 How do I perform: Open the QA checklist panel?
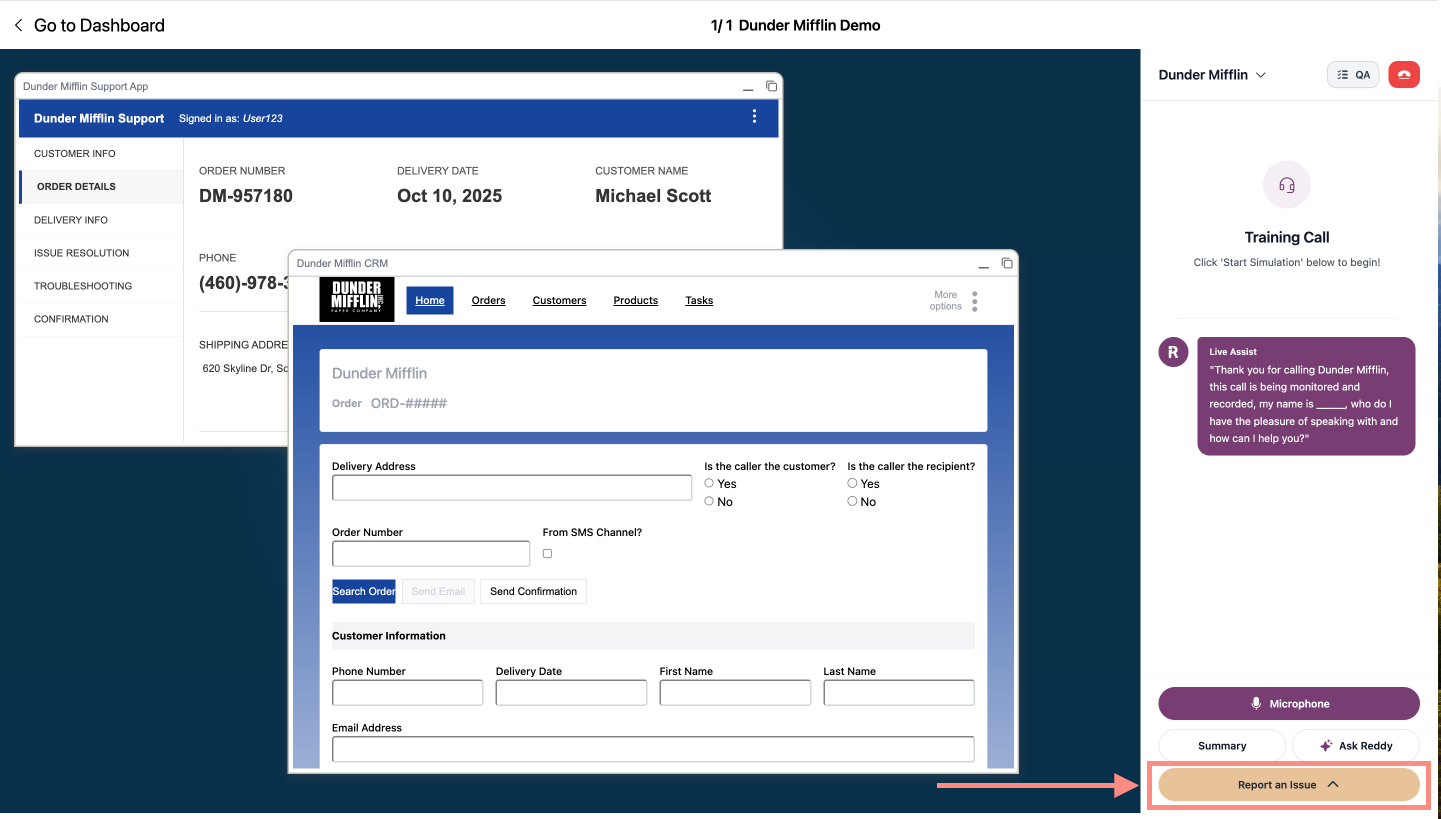coord(1352,74)
